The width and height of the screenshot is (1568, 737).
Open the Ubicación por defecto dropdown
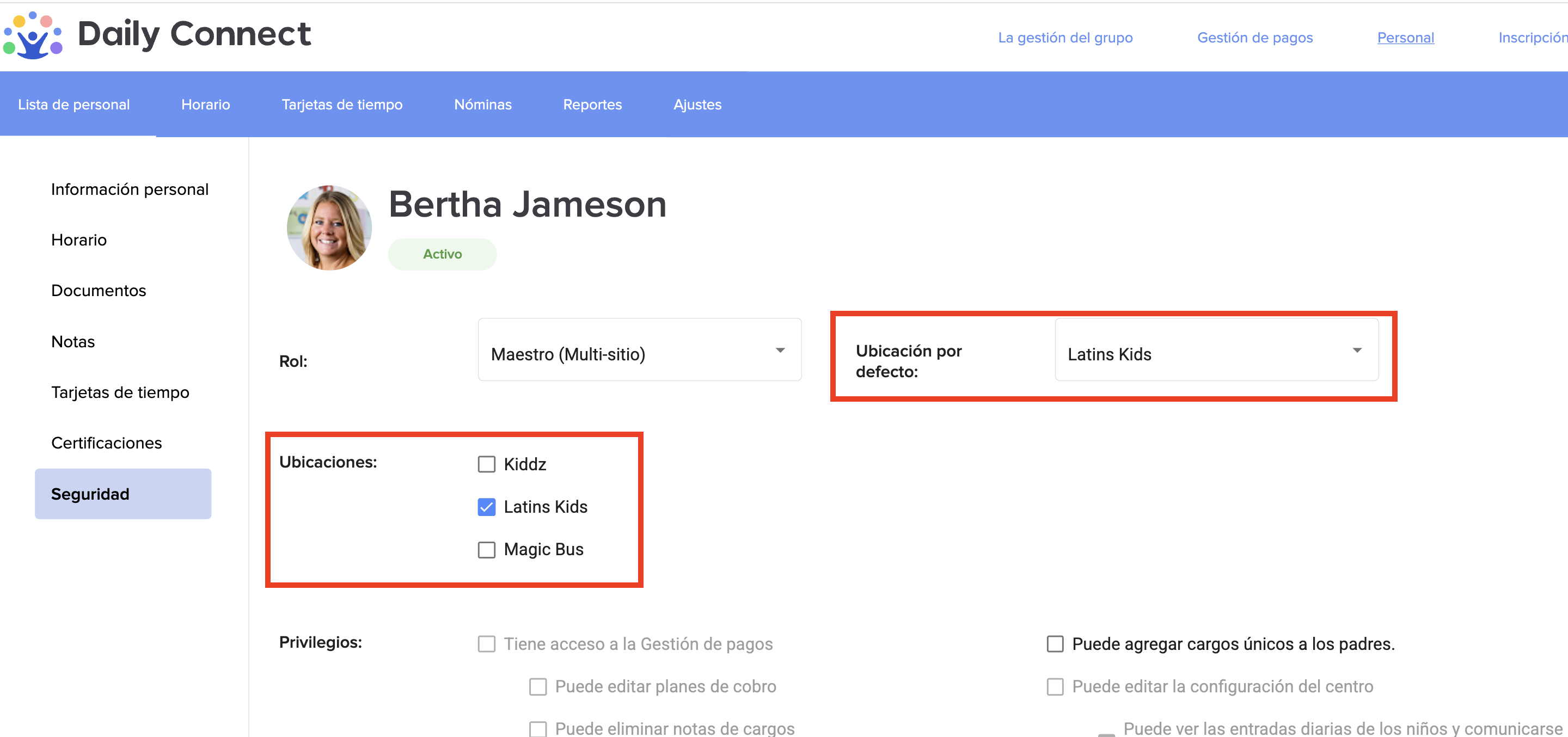(x=1216, y=351)
